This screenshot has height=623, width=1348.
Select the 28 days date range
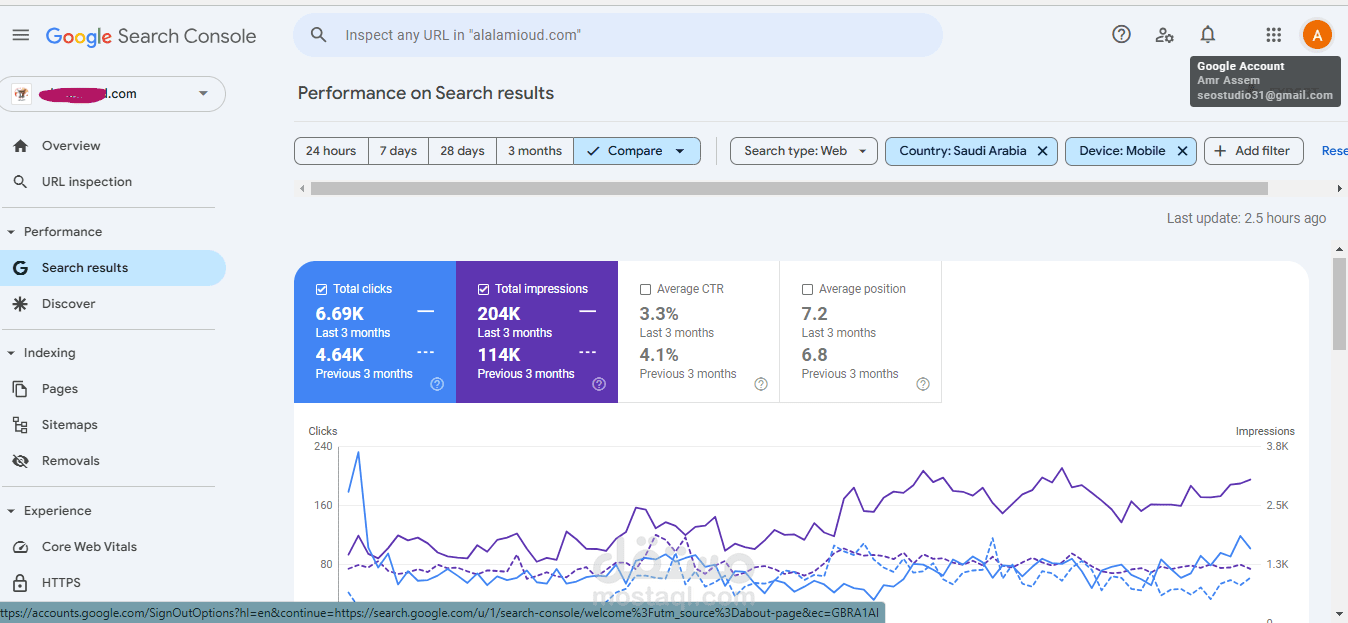point(462,151)
